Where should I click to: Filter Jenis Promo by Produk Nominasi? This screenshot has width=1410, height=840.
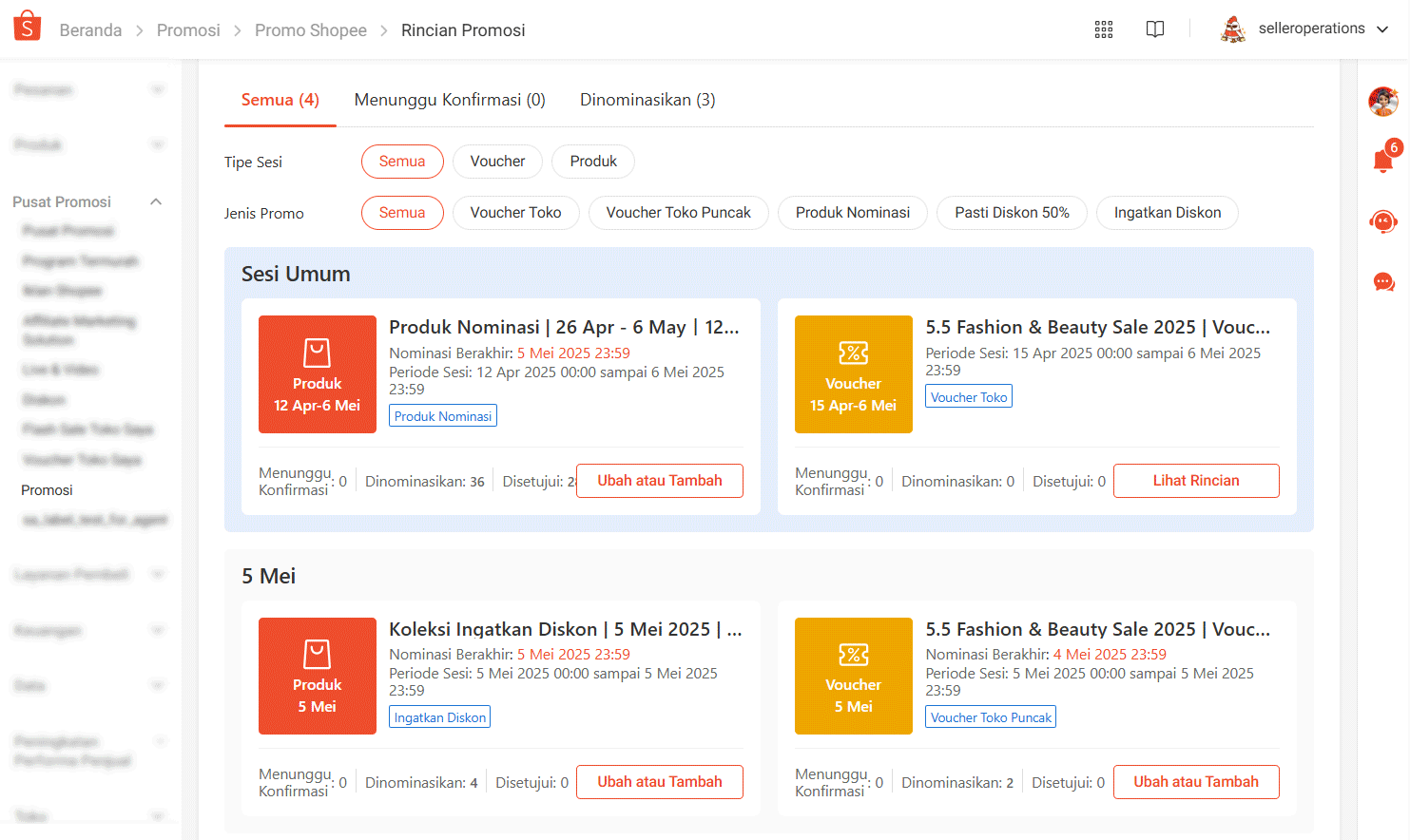[x=853, y=213]
